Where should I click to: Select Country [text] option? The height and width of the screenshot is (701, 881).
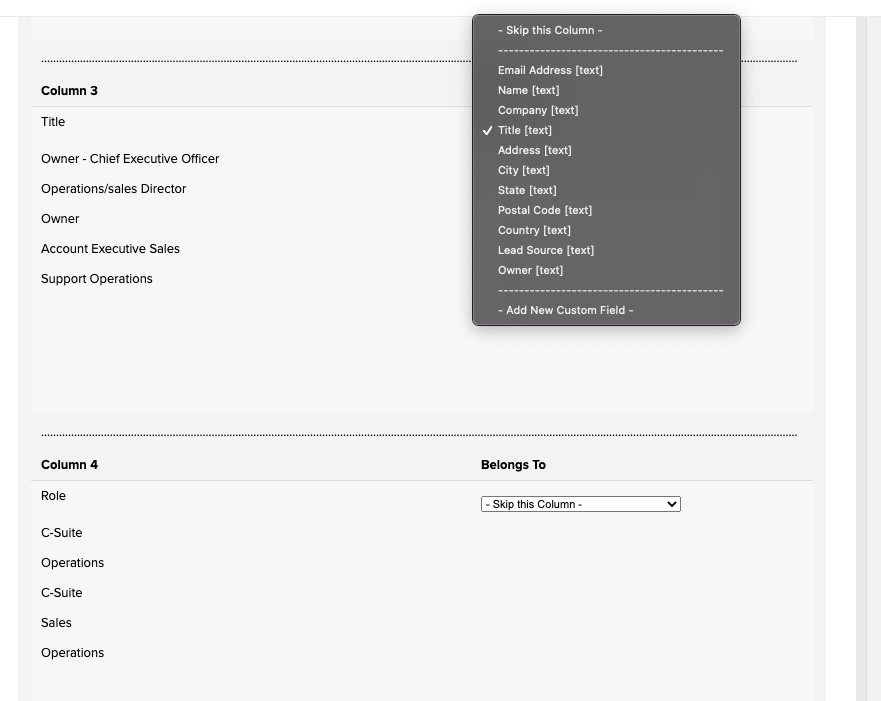606,230
